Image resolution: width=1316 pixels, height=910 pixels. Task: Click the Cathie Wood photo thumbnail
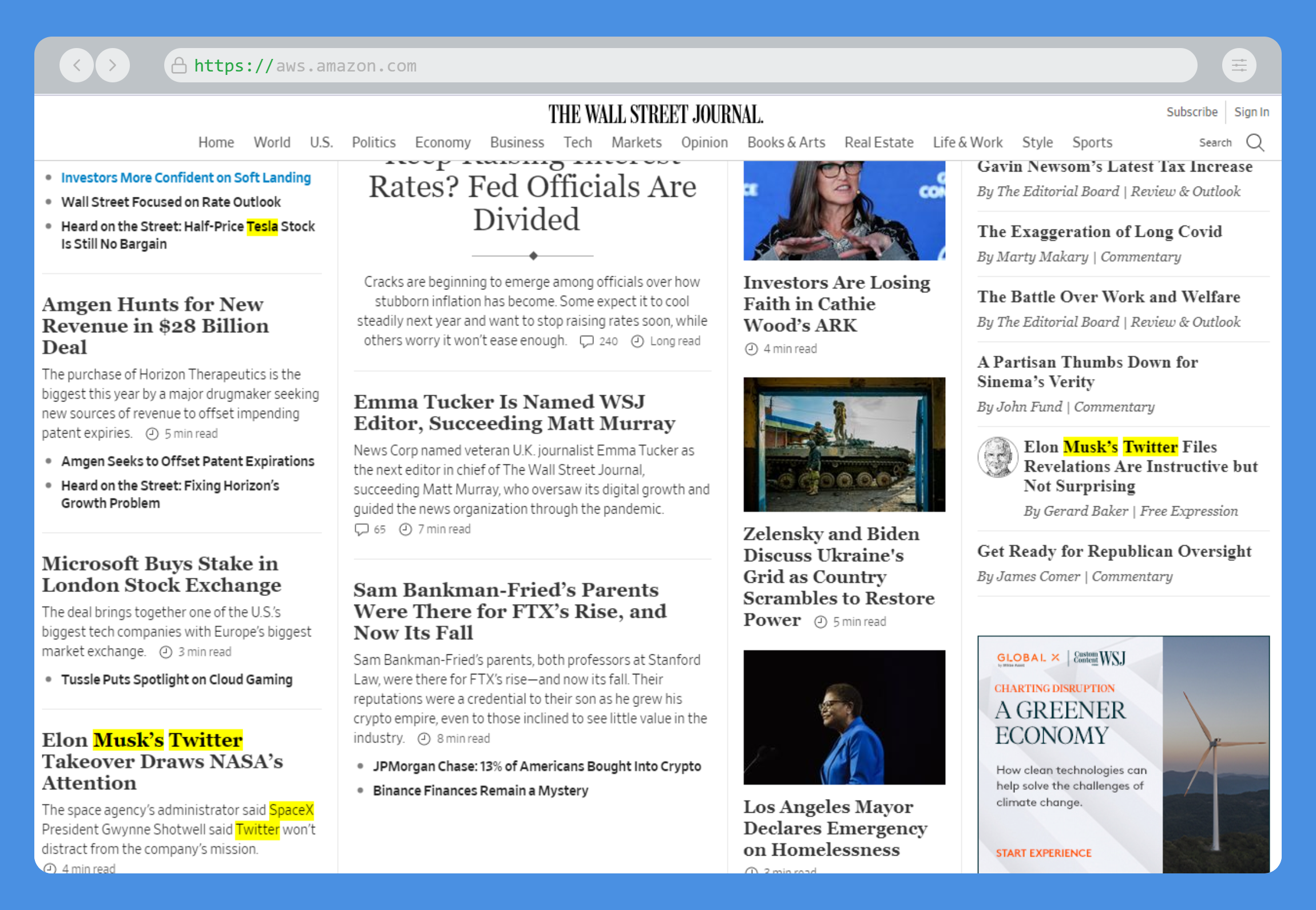[844, 210]
